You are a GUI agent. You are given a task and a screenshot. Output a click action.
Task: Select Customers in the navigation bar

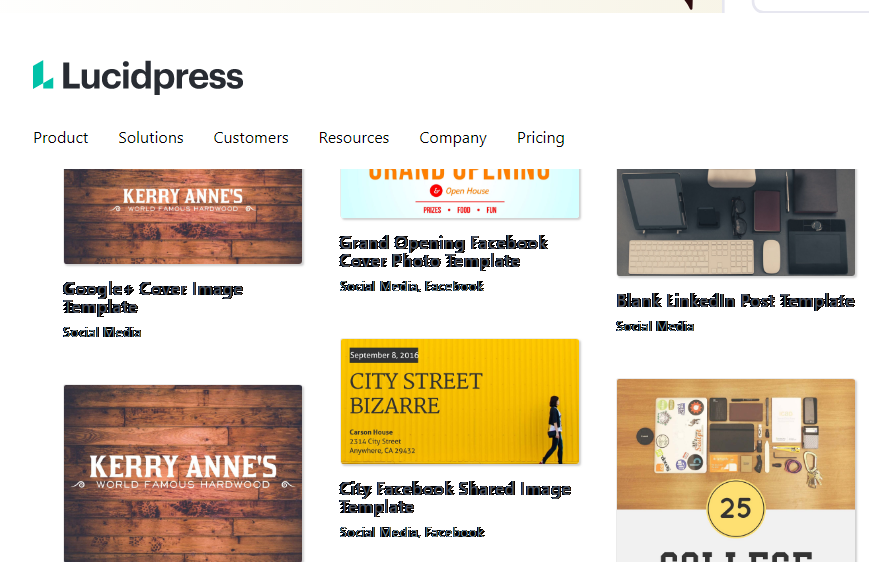pyautogui.click(x=251, y=138)
